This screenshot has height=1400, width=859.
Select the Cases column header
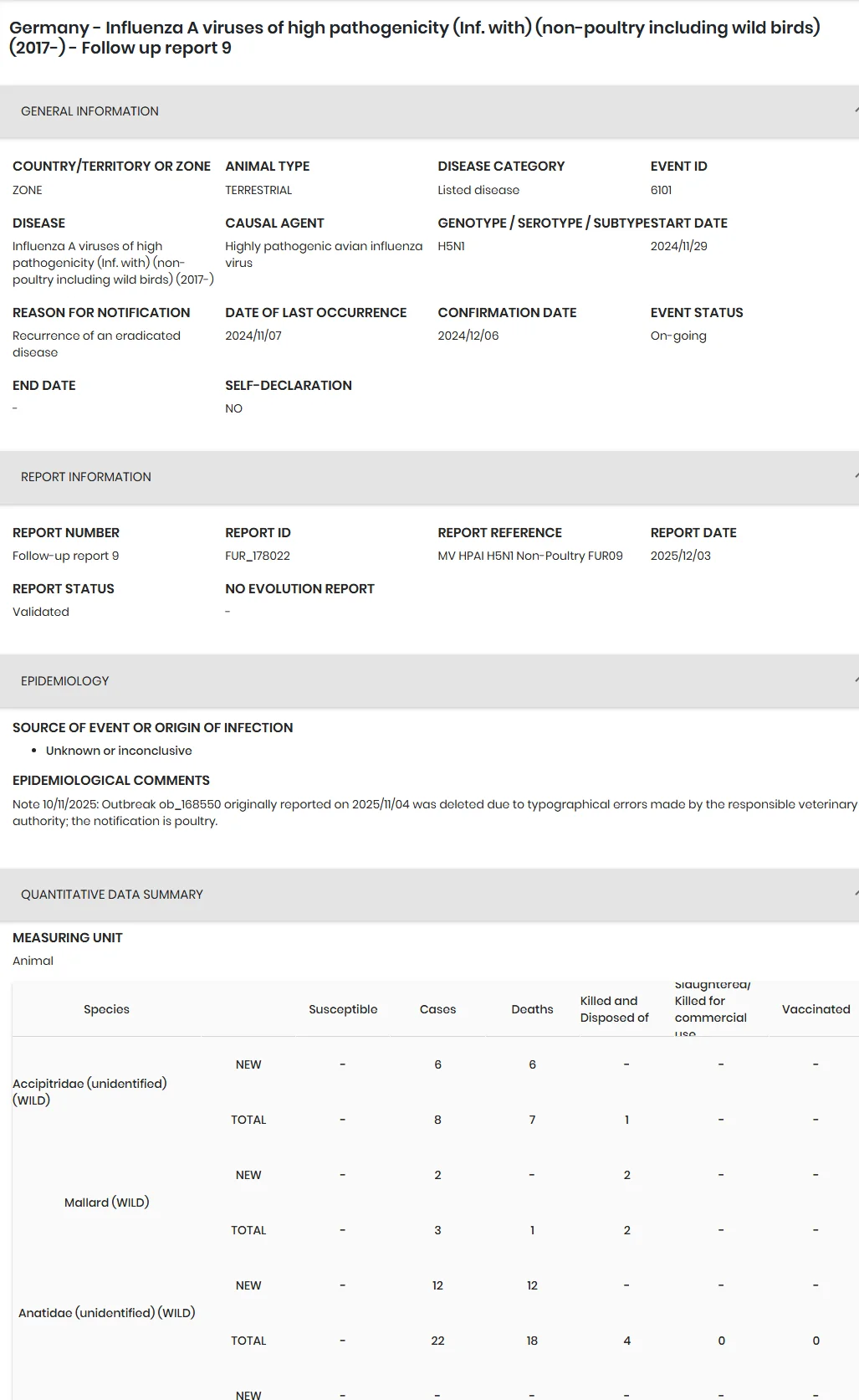click(x=437, y=1009)
